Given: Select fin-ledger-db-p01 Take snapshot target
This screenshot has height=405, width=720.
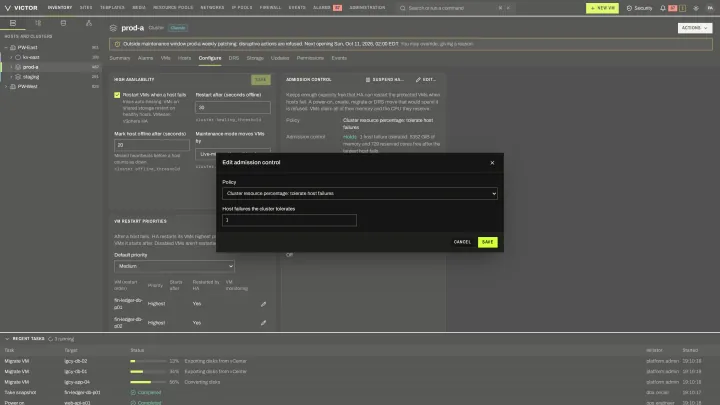Looking at the screenshot, I should [82, 393].
